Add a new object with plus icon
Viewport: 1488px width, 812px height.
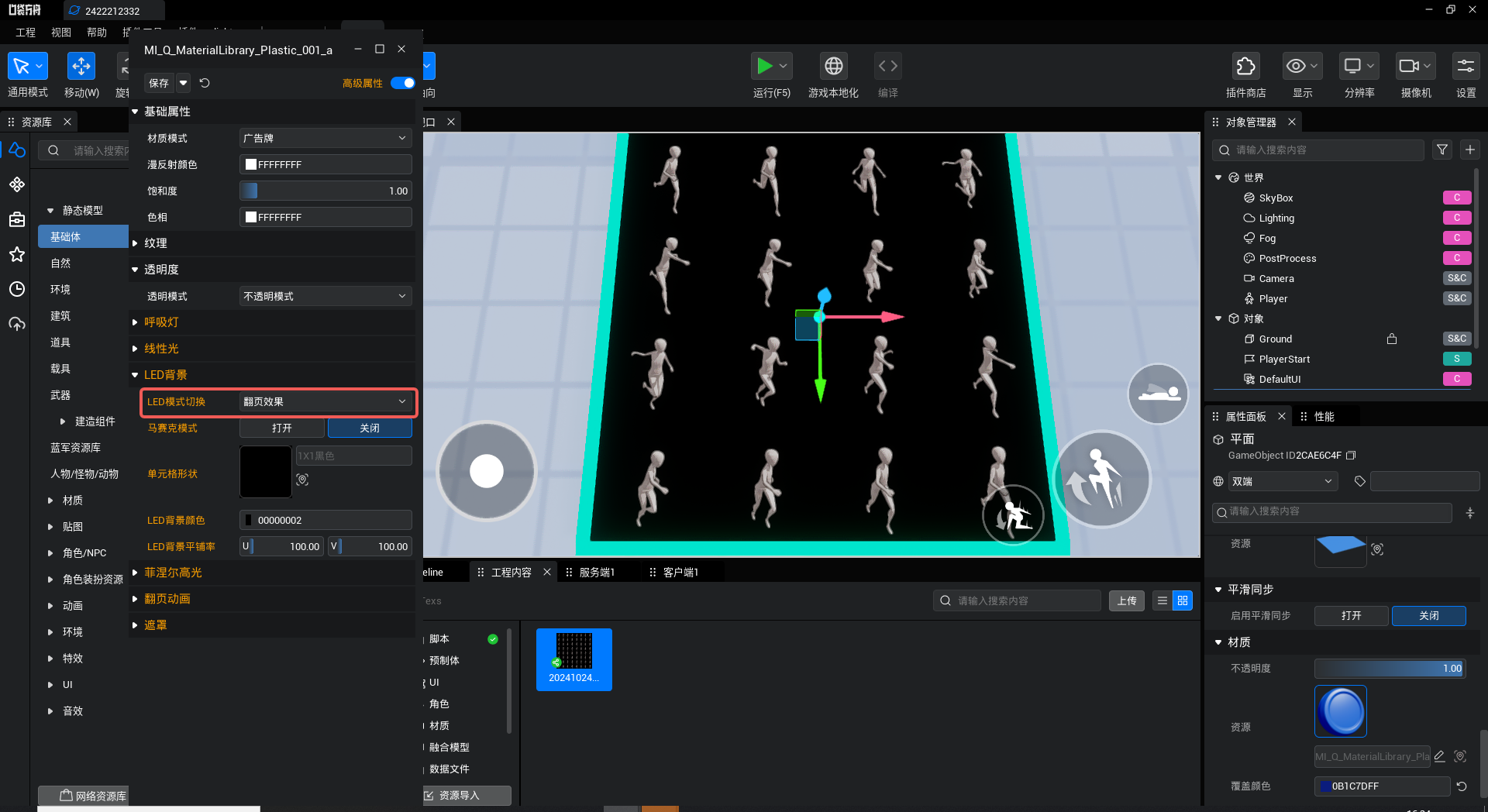[x=1469, y=150]
